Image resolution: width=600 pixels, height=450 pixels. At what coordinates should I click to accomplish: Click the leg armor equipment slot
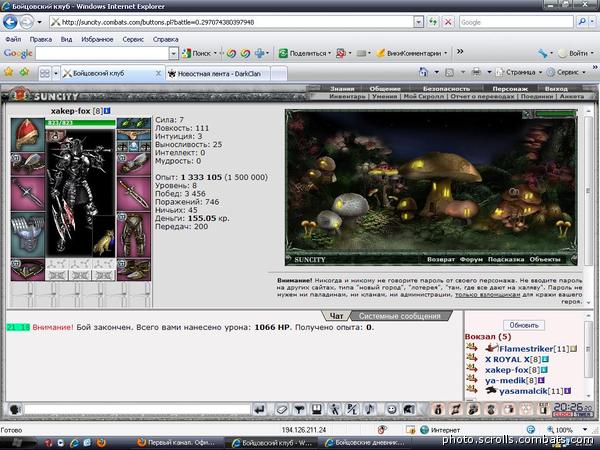(x=134, y=235)
